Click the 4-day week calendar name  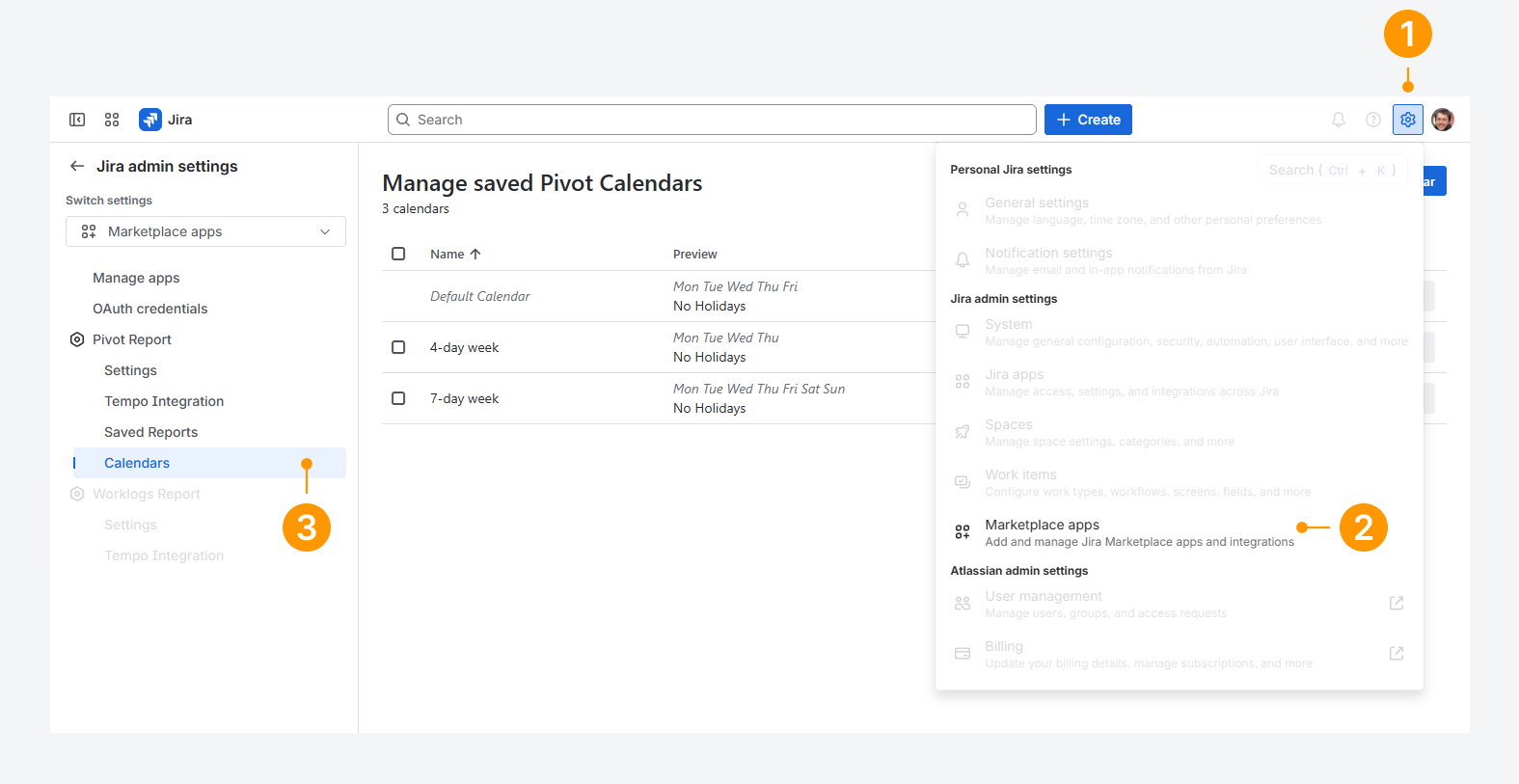pos(464,347)
